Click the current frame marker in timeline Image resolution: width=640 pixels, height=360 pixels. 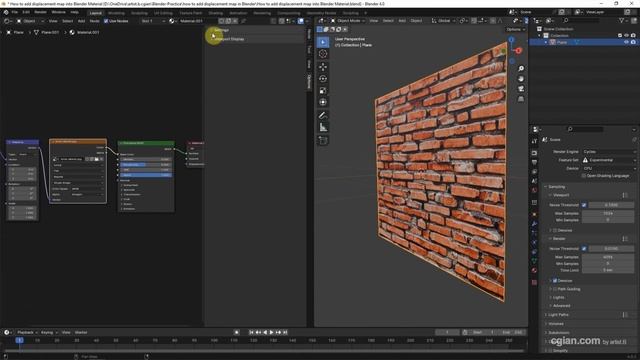(x=19, y=340)
